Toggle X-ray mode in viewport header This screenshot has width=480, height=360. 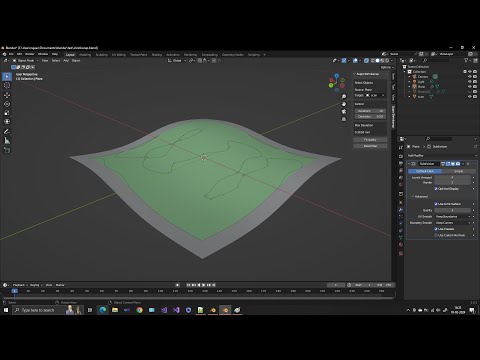[366, 61]
